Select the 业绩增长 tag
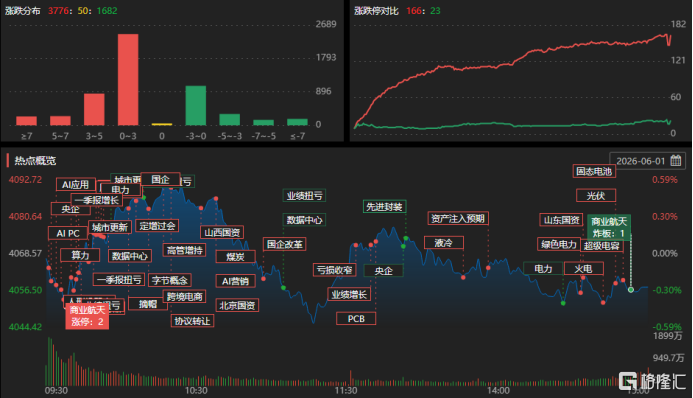 [x=349, y=294]
